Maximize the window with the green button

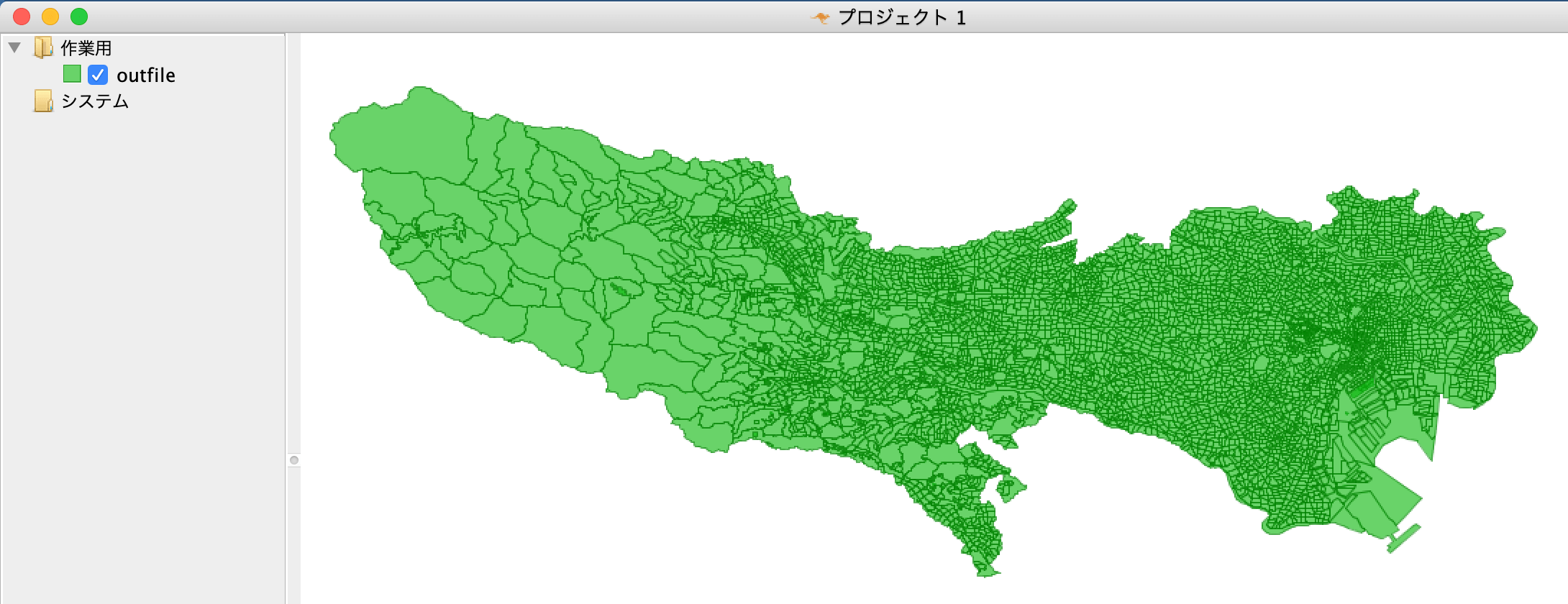point(79,17)
